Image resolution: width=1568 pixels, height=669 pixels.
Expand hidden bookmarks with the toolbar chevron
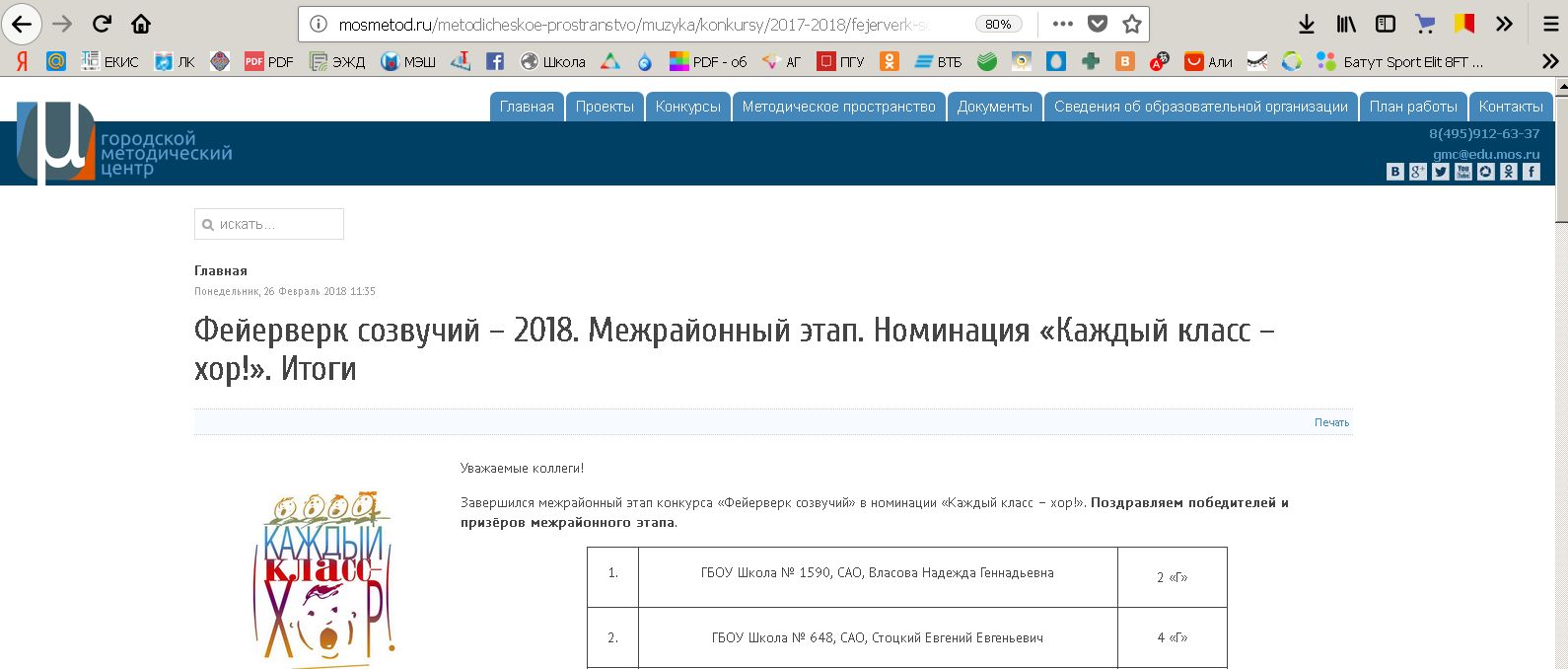pos(1550,61)
